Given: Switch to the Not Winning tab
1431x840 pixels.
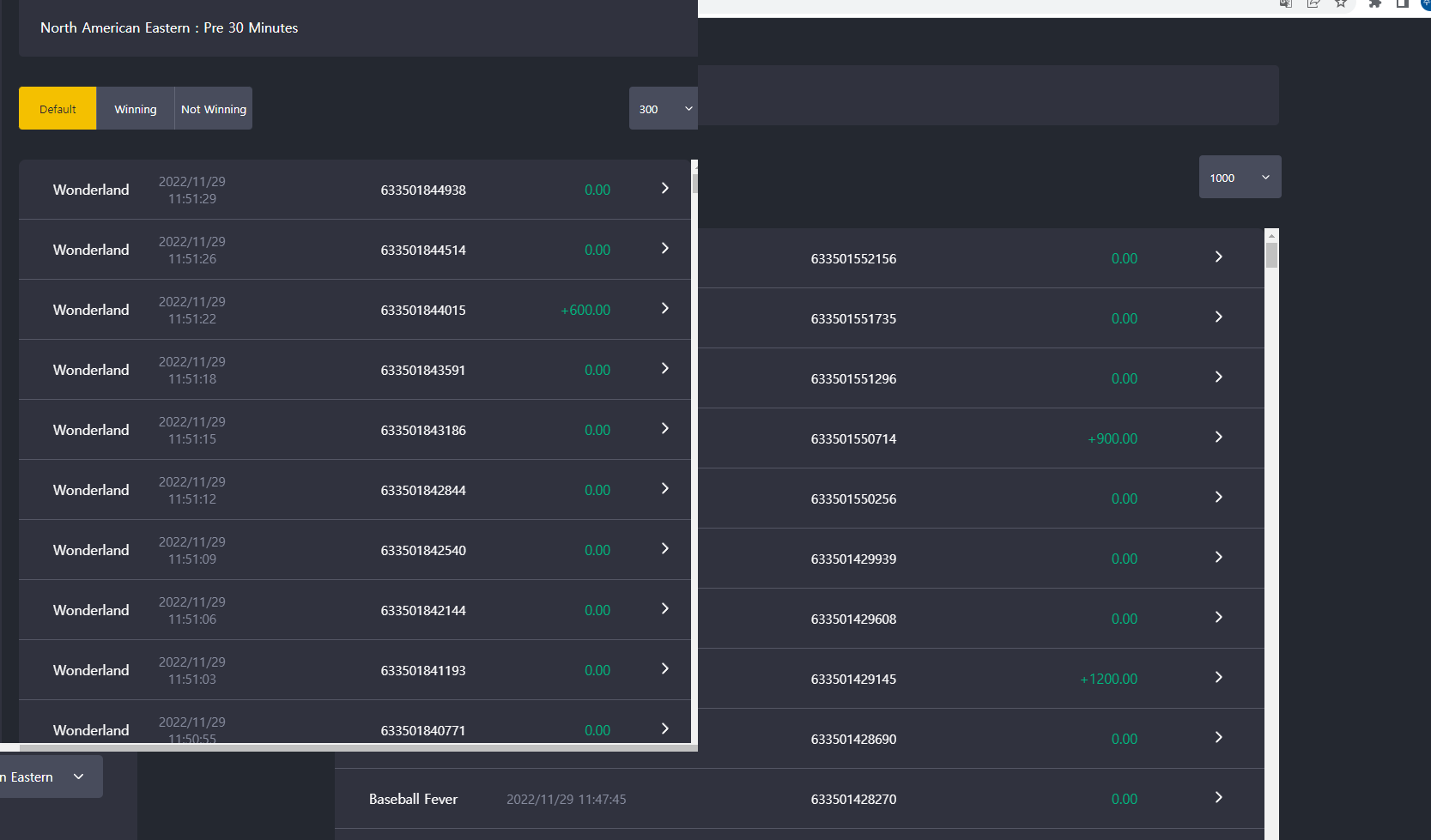Looking at the screenshot, I should point(214,108).
